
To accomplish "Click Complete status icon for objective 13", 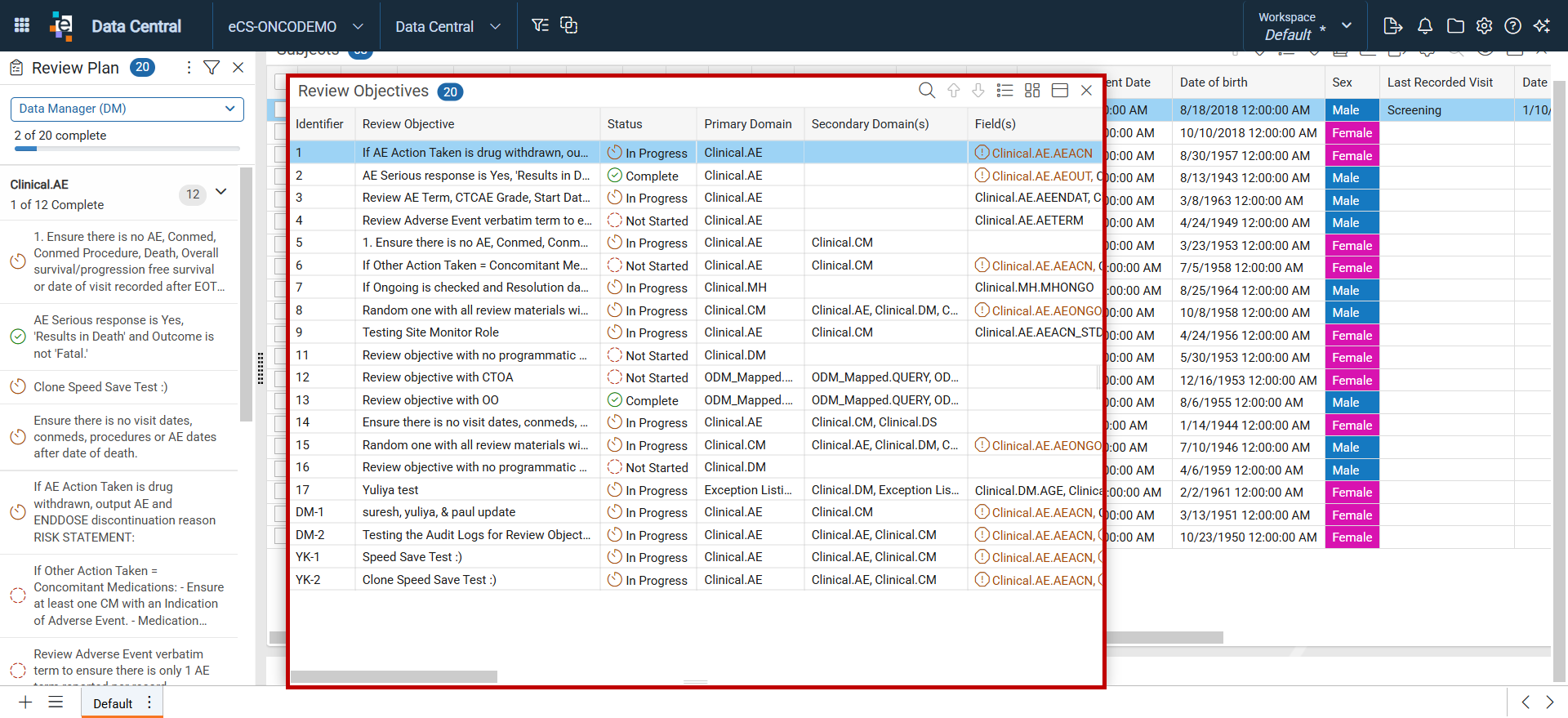I will (x=615, y=400).
